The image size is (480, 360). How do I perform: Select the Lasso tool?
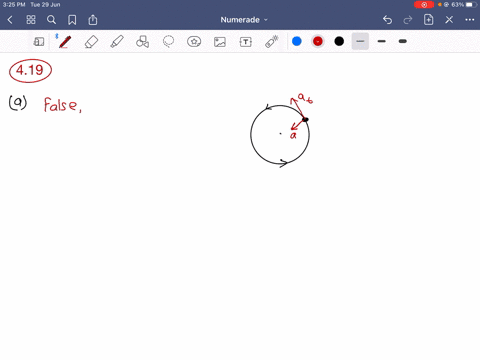tap(168, 42)
